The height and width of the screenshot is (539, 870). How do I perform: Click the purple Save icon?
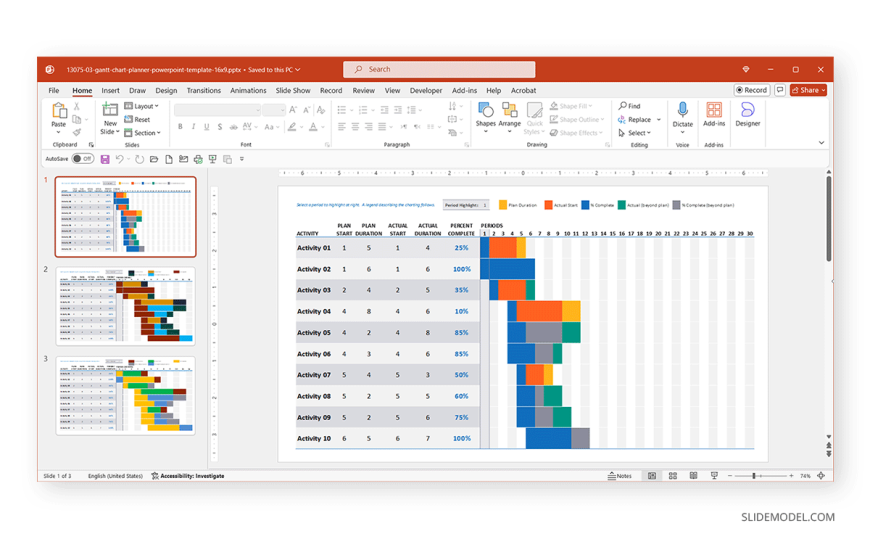[x=105, y=159]
